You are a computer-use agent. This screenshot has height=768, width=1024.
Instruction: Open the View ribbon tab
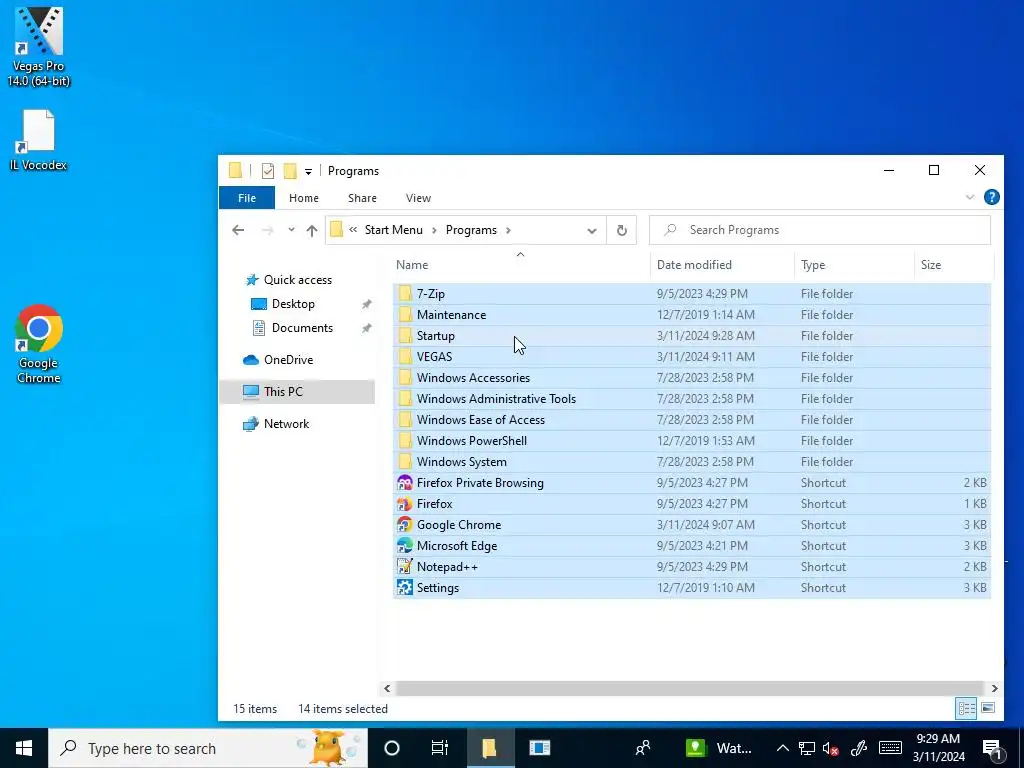tap(418, 198)
